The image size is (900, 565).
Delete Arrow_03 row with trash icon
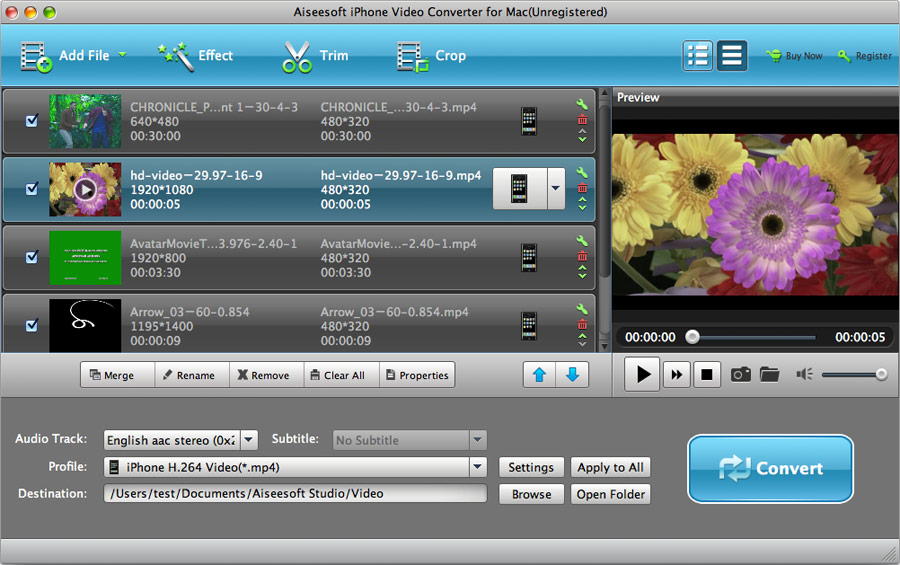[x=582, y=324]
